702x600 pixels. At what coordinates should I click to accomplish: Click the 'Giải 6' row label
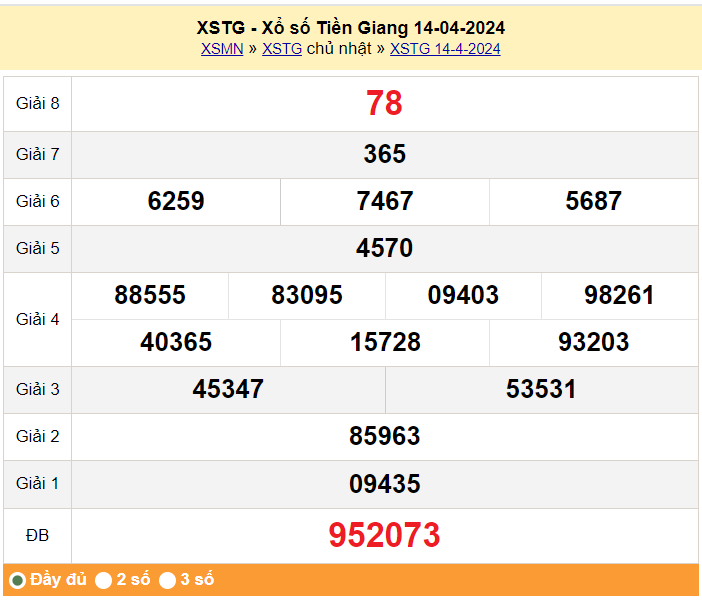click(38, 201)
